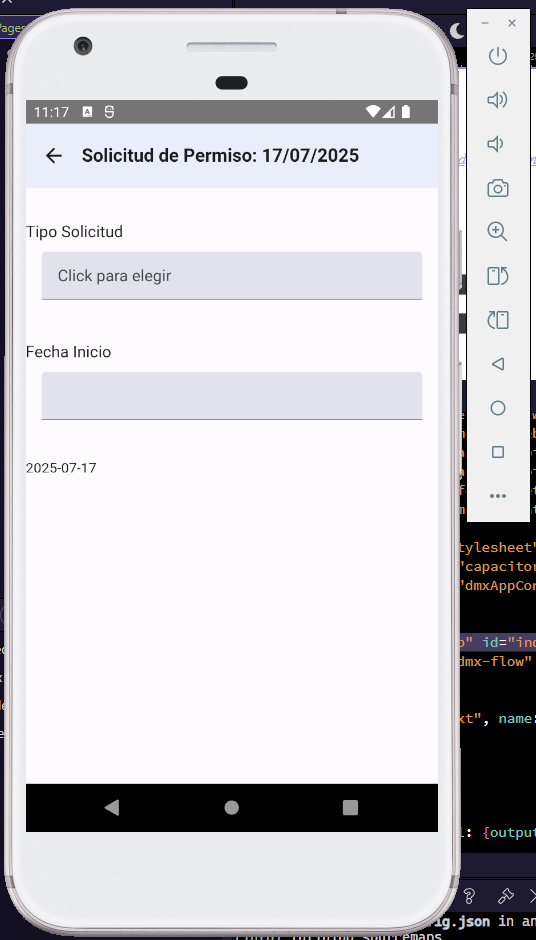
Task: Click emulator toolbar back triangle icon
Action: 498,364
